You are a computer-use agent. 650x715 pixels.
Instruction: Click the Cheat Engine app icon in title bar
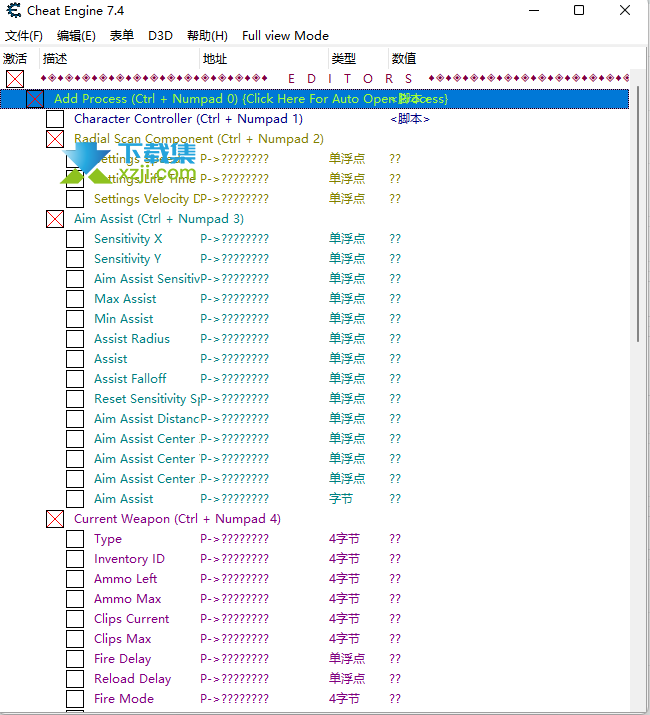[14, 10]
